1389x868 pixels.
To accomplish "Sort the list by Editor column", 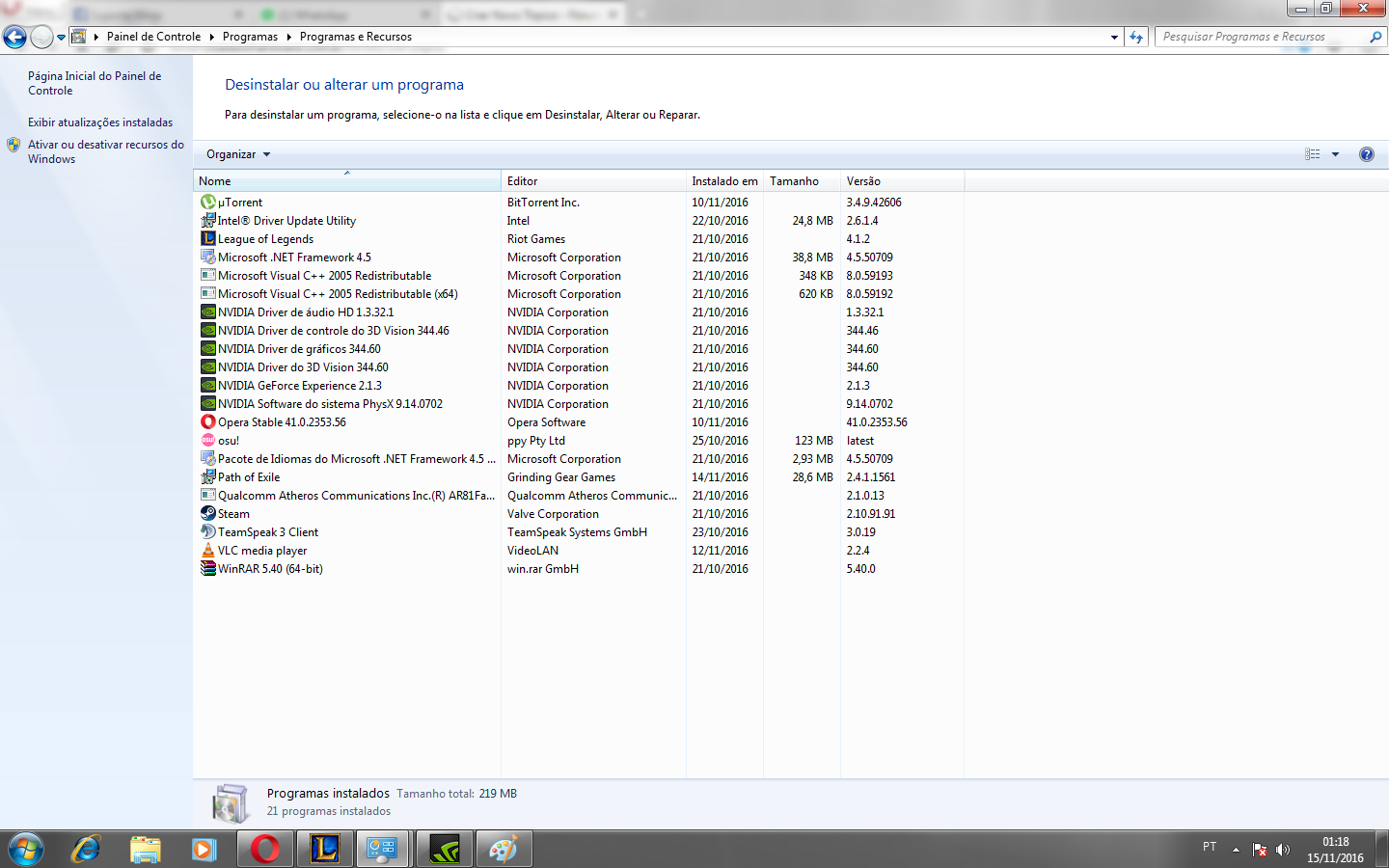I will coord(593,181).
